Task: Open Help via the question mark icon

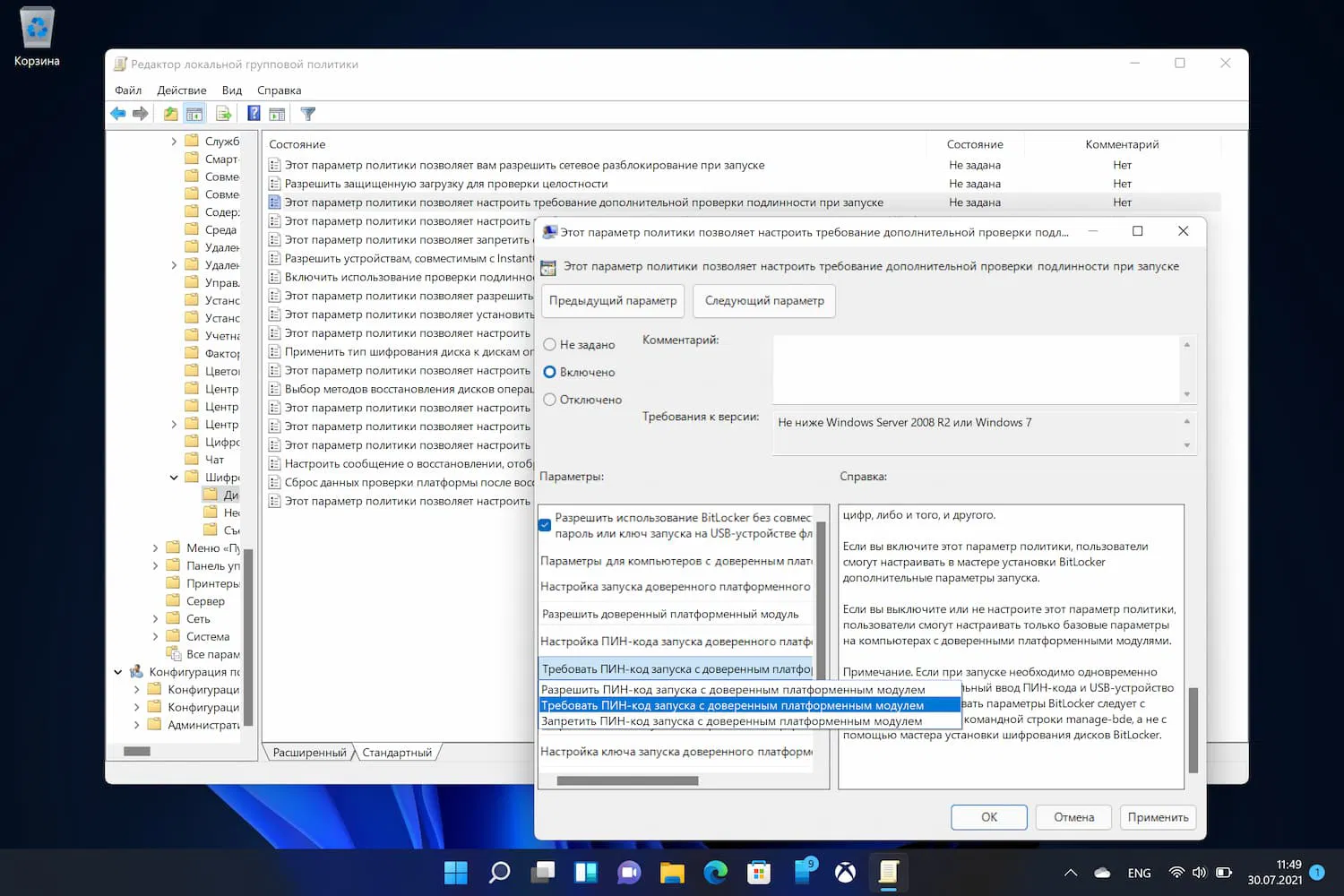Action: (254, 114)
